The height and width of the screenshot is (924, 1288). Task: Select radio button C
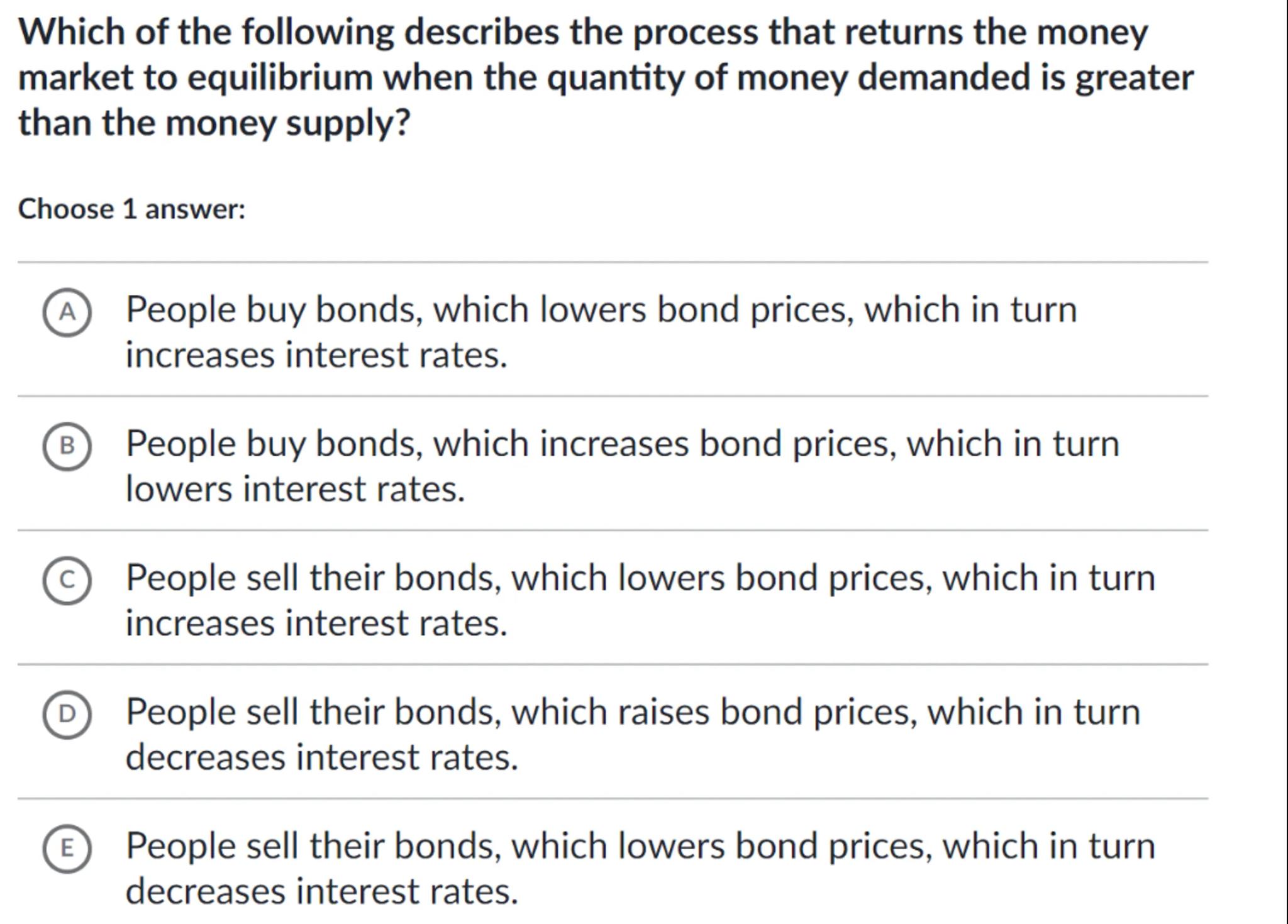67,580
